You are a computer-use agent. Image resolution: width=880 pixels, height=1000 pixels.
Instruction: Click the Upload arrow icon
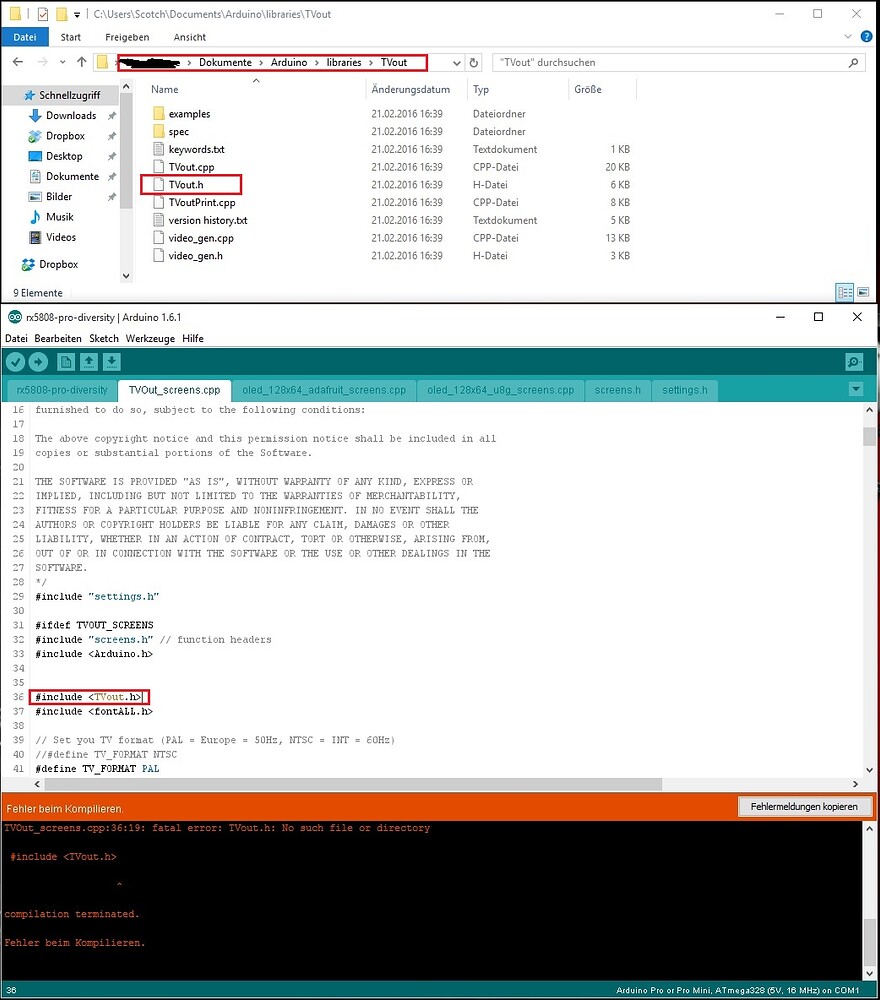tap(38, 361)
